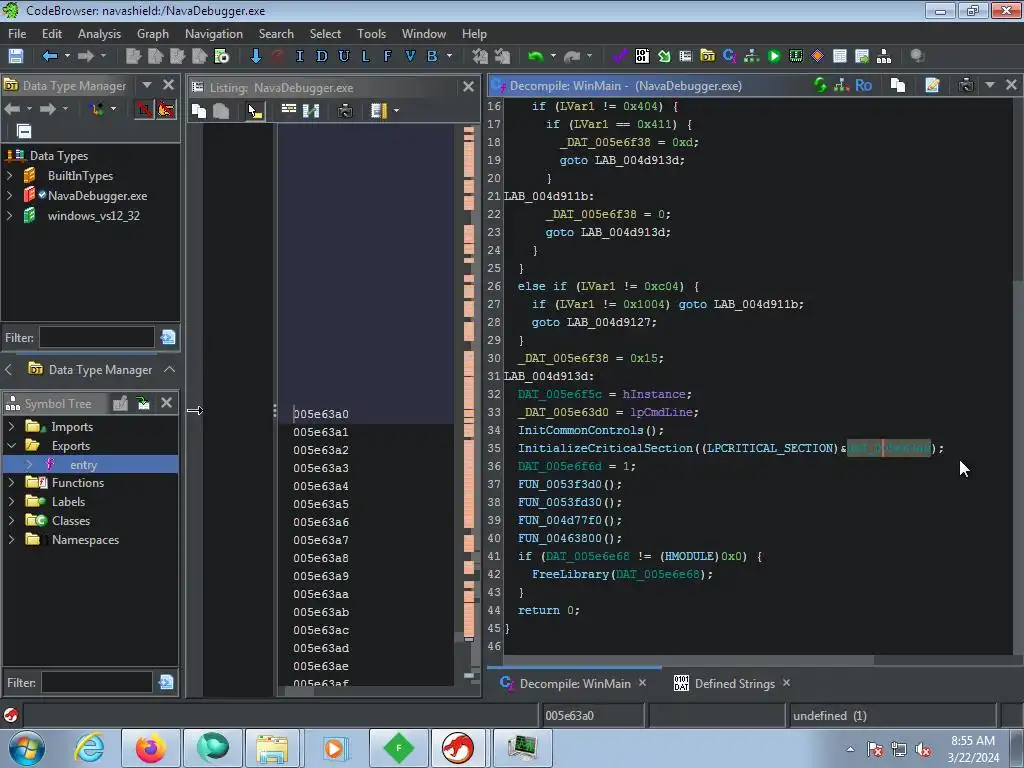Click the Save icon in main toolbar

(x=16, y=56)
